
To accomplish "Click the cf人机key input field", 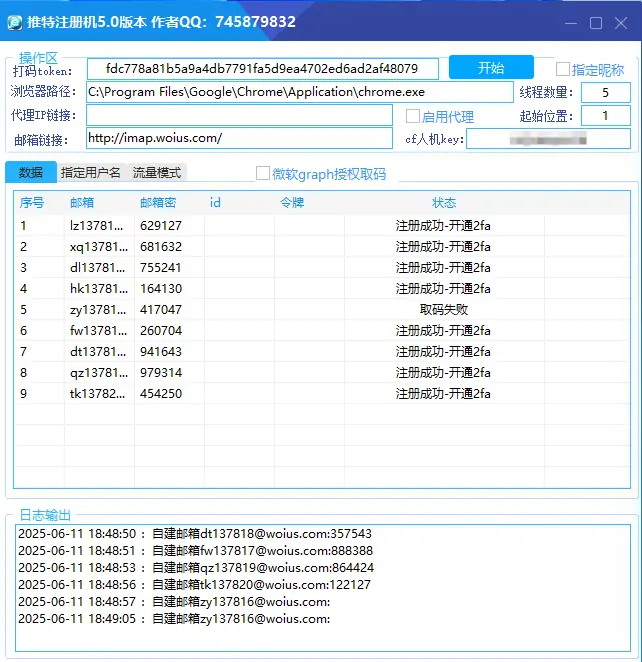I will tap(548, 138).
